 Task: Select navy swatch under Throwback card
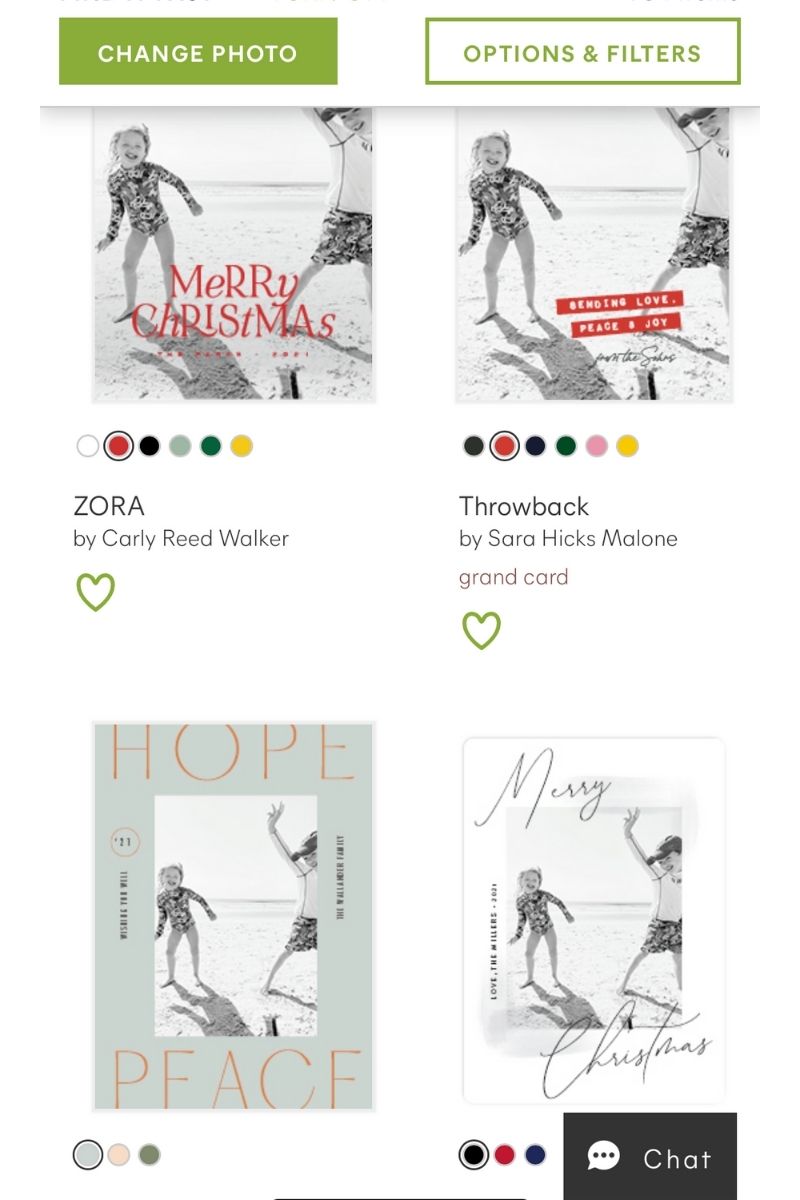coord(535,446)
